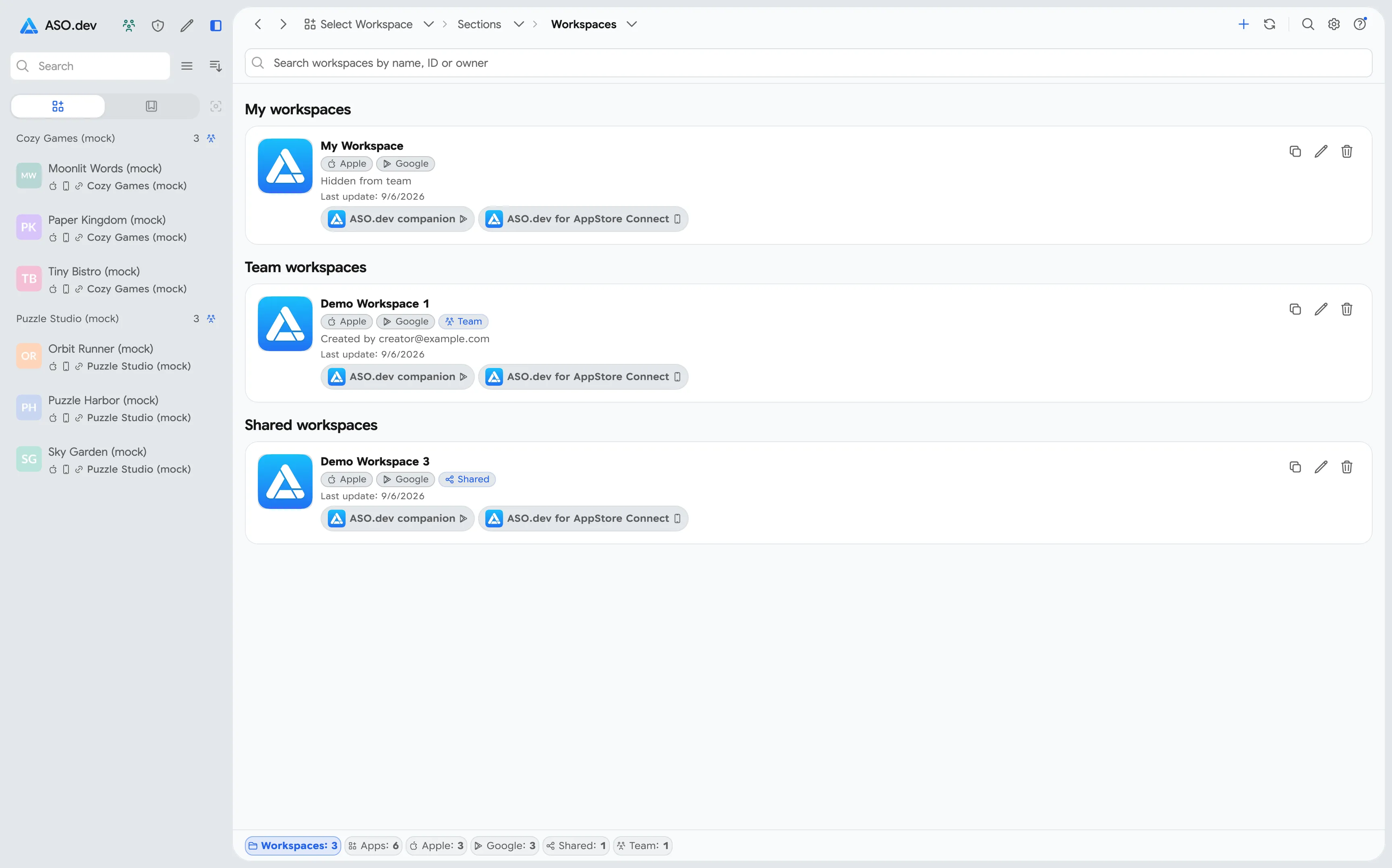Switch to the book view tab
This screenshot has width=1392, height=868.
click(151, 106)
